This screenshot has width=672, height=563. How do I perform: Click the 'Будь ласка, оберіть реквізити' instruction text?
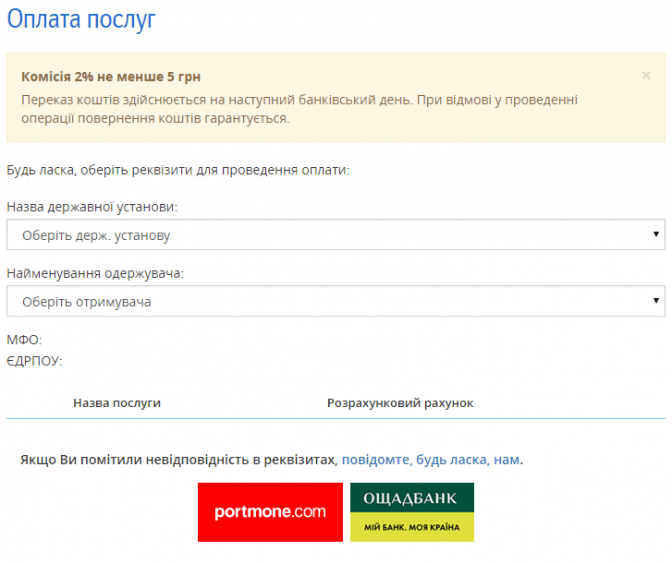point(177,170)
